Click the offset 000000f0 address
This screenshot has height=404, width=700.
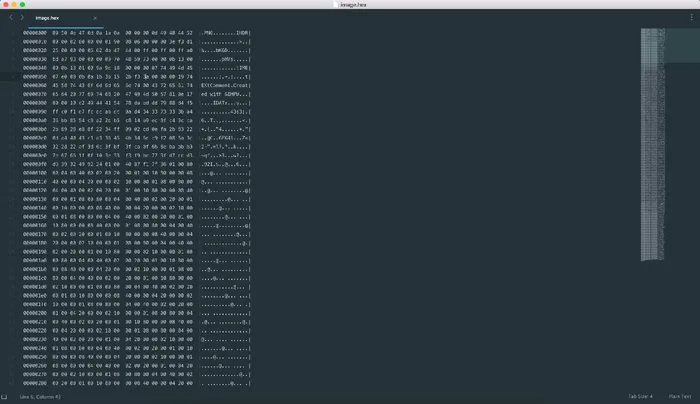tap(35, 164)
